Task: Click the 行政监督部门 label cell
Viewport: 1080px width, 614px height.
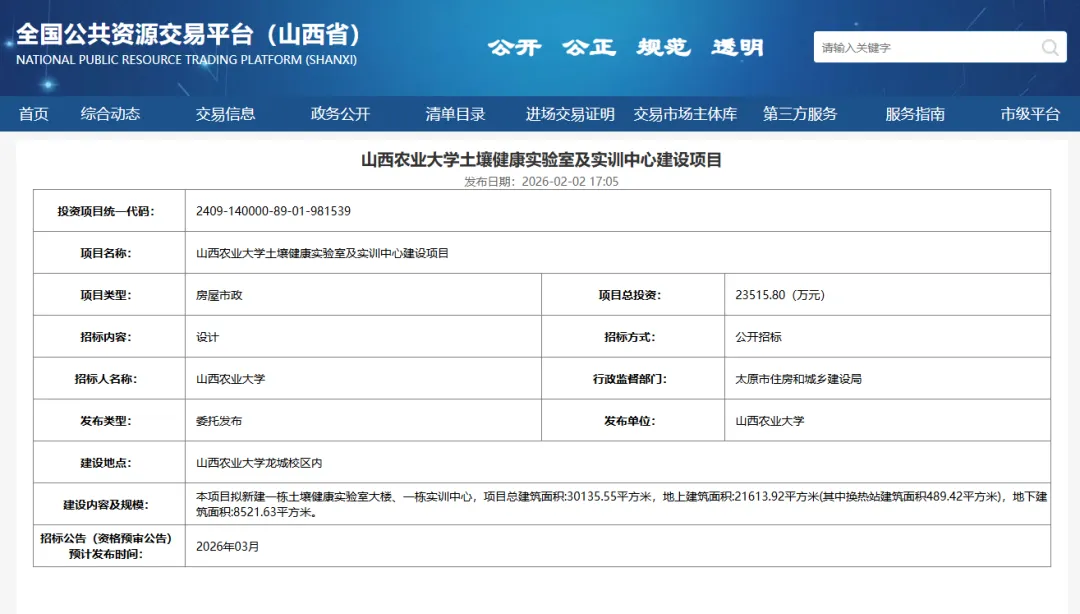Action: [633, 379]
